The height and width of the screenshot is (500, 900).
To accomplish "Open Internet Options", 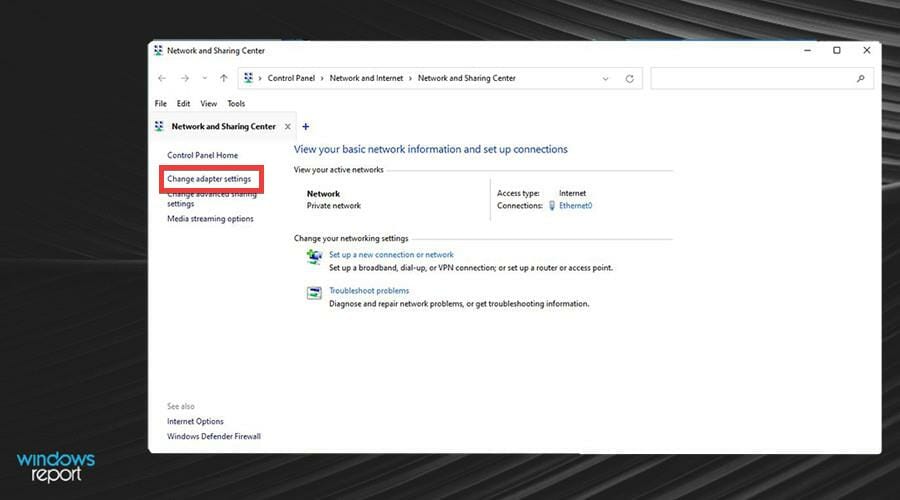I will click(195, 421).
